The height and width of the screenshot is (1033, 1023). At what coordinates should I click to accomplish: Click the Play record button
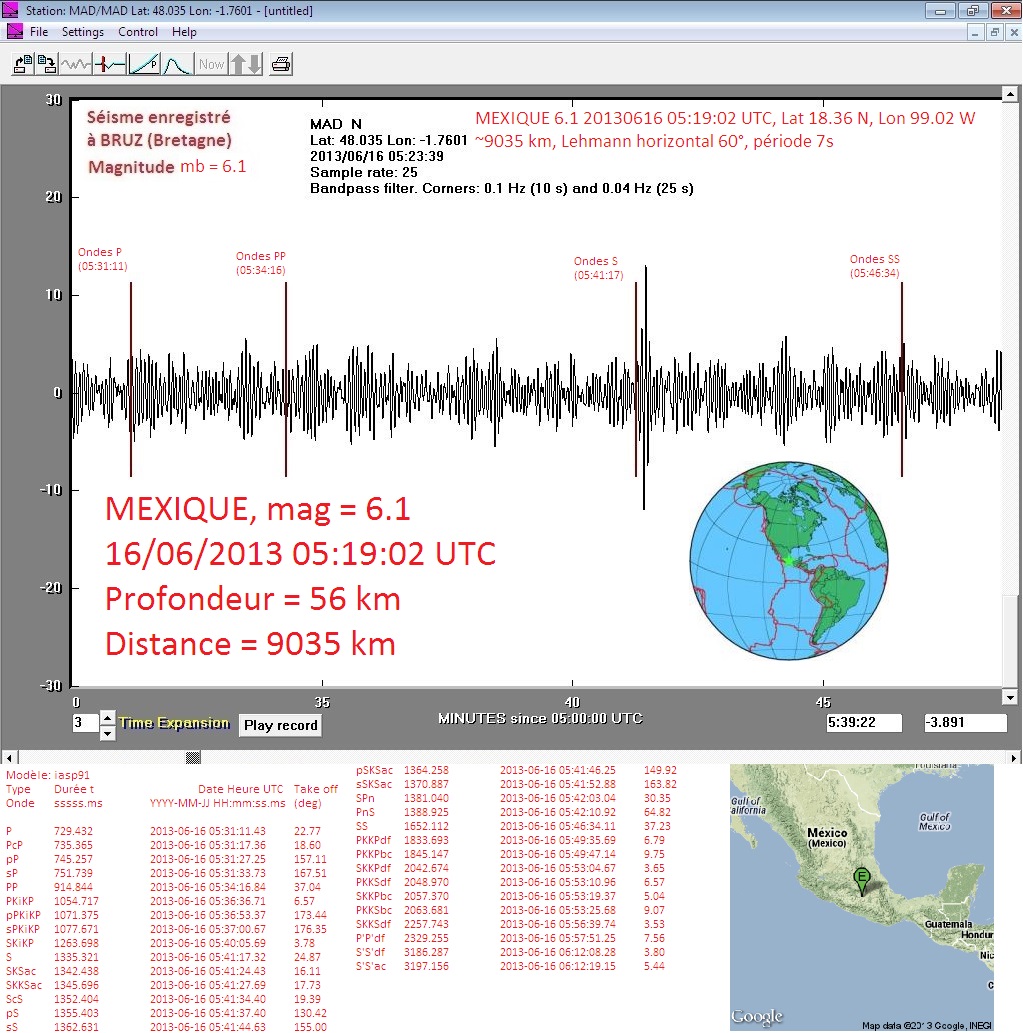pyautogui.click(x=280, y=725)
